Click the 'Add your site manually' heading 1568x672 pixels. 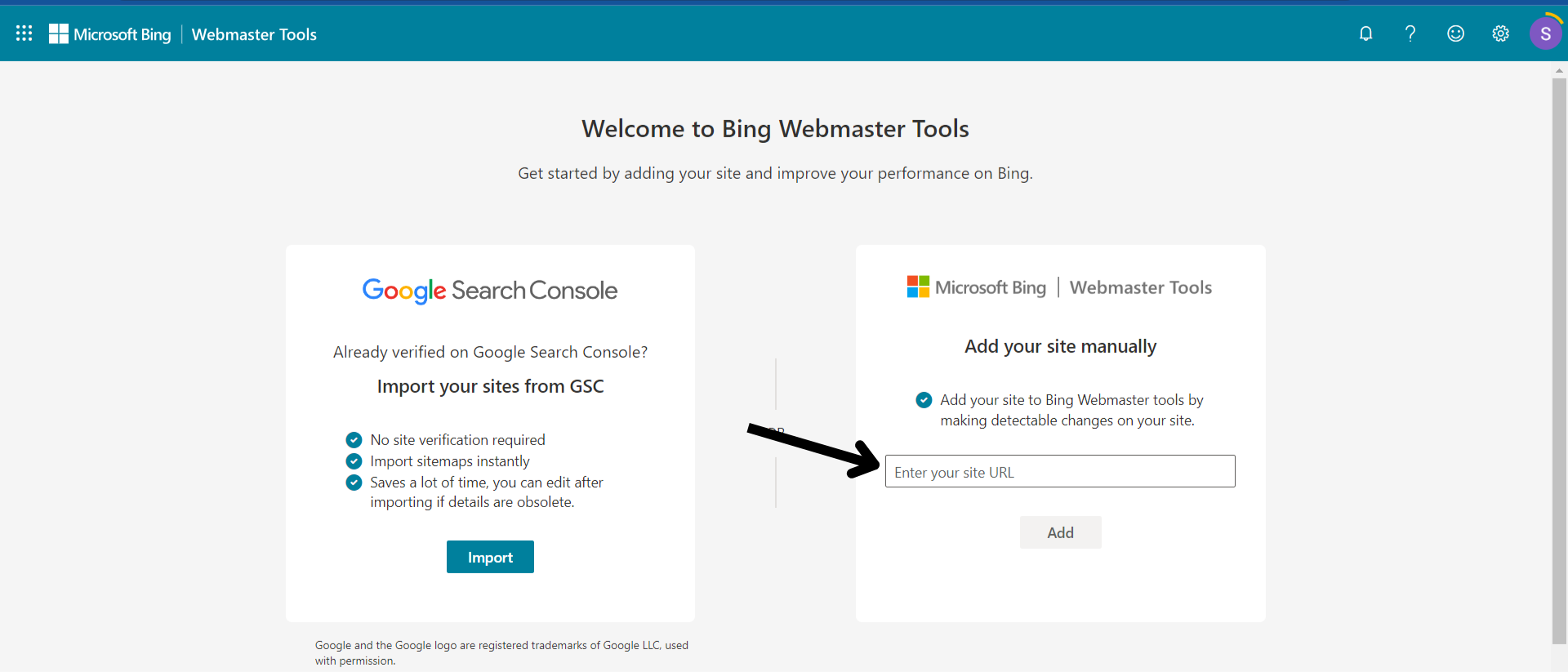coord(1060,346)
